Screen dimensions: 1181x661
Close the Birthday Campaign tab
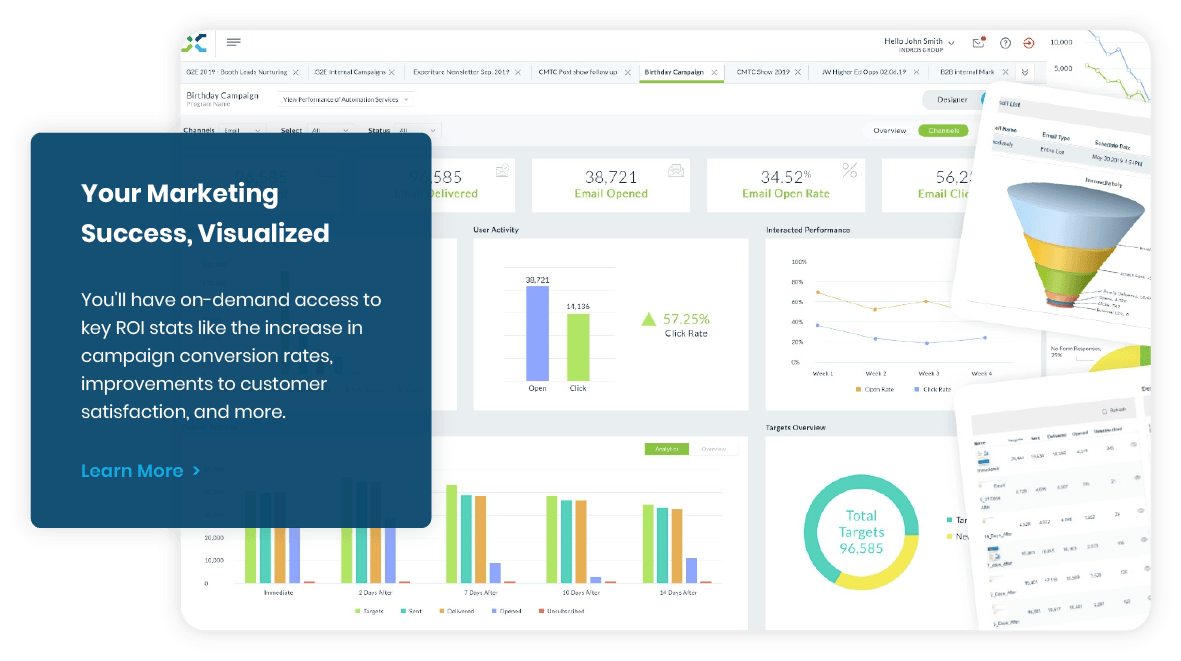tap(714, 72)
